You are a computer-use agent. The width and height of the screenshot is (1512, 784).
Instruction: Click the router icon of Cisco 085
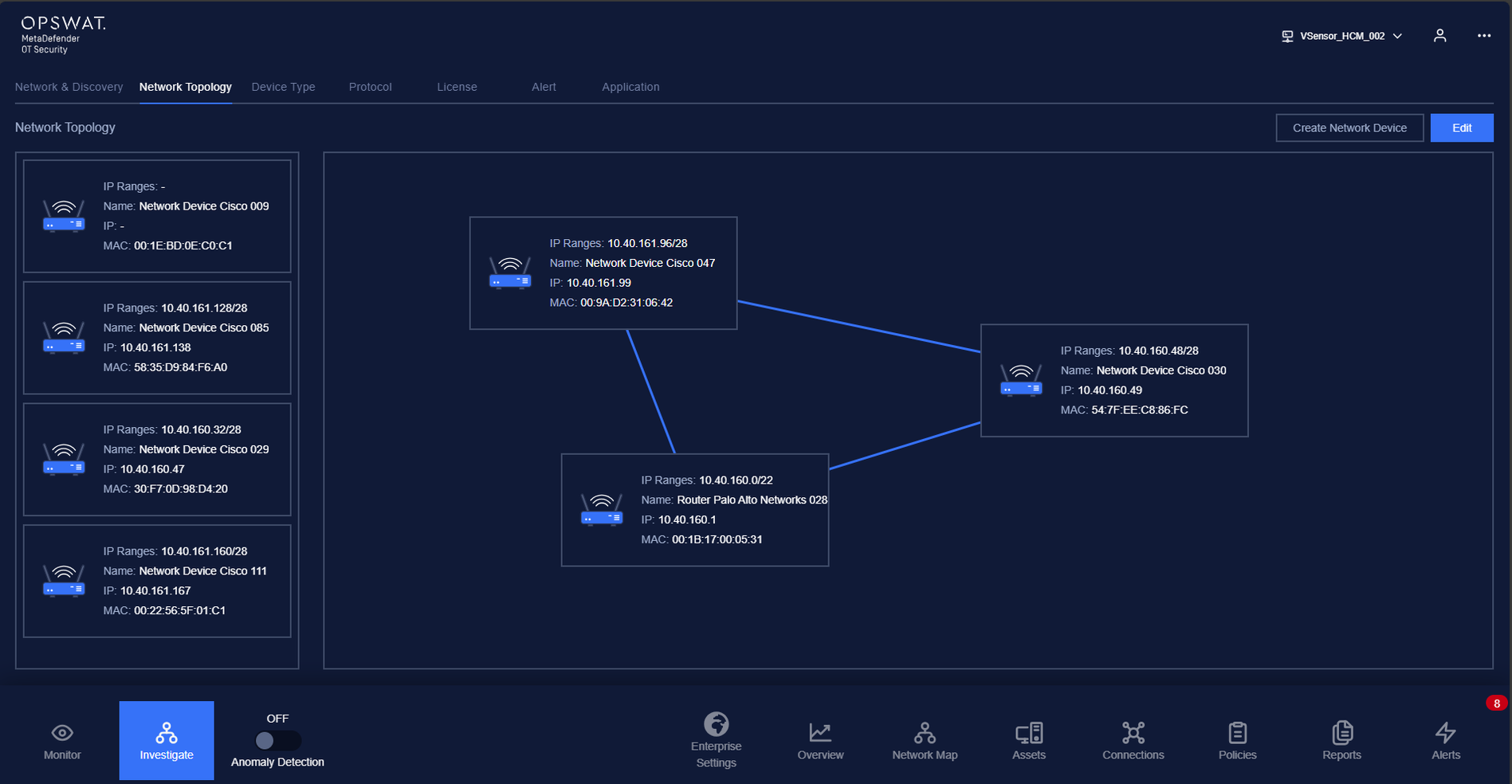[64, 338]
